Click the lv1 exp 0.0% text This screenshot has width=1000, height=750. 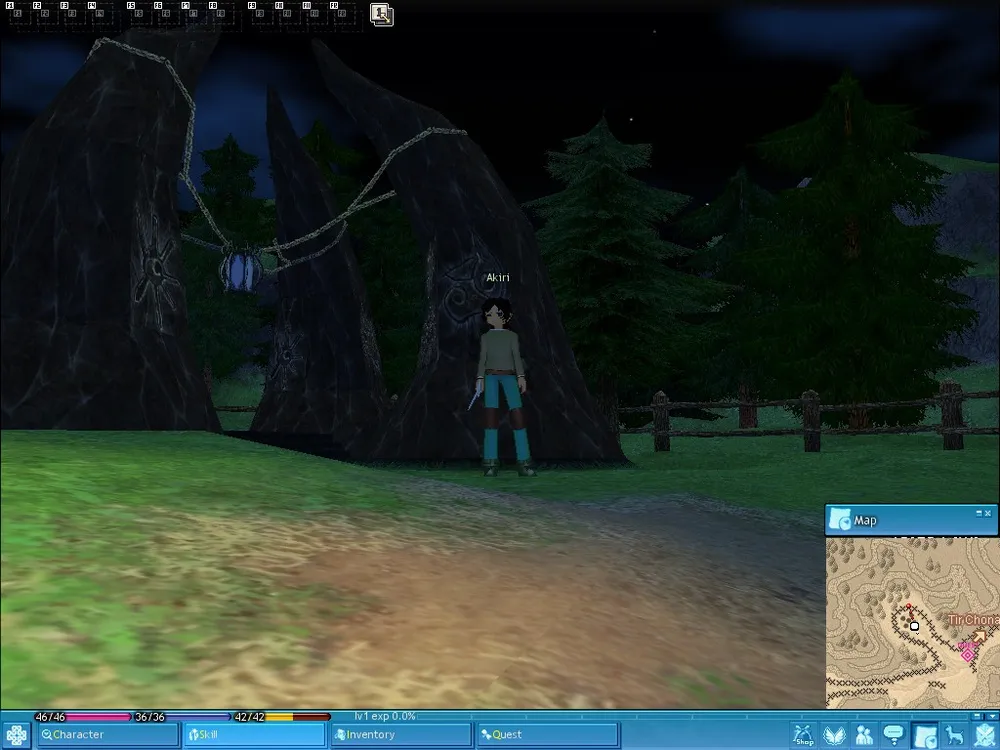click(385, 716)
